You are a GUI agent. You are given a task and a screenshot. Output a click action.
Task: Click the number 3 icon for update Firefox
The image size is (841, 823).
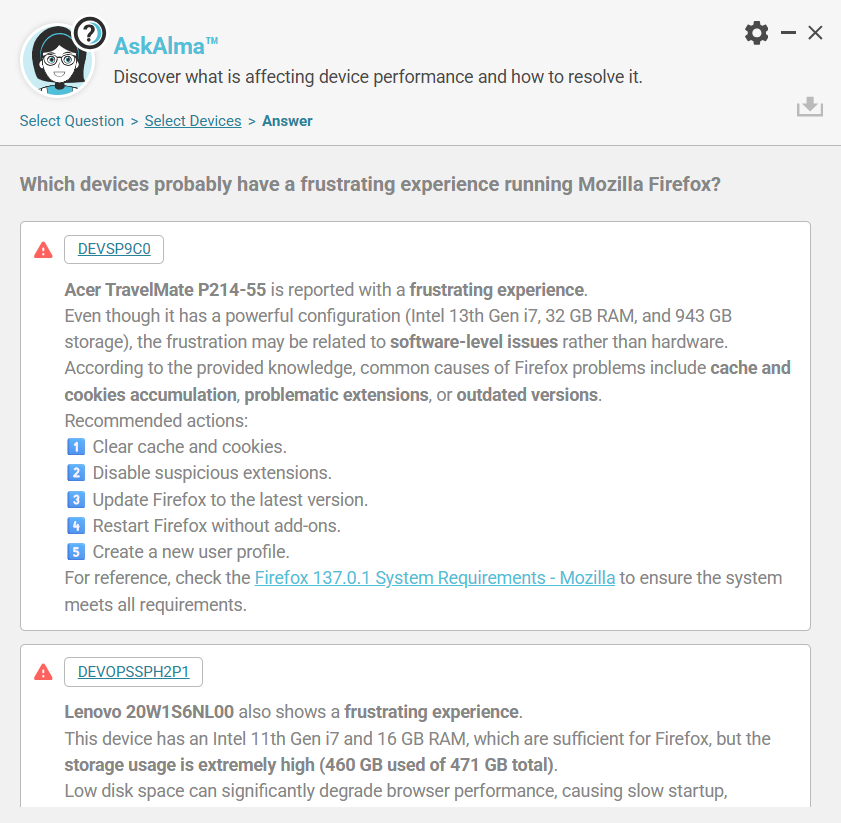[x=75, y=499]
